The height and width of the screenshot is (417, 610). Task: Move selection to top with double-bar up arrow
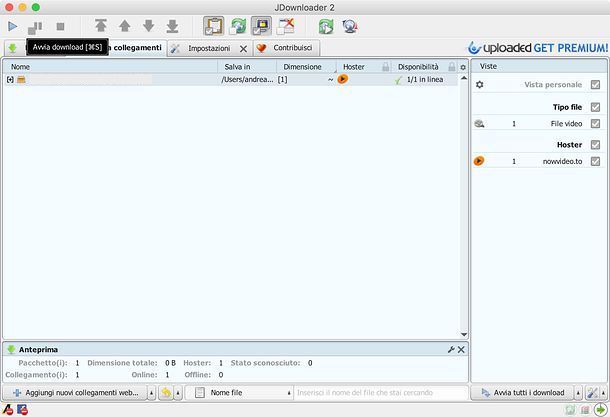[x=101, y=26]
